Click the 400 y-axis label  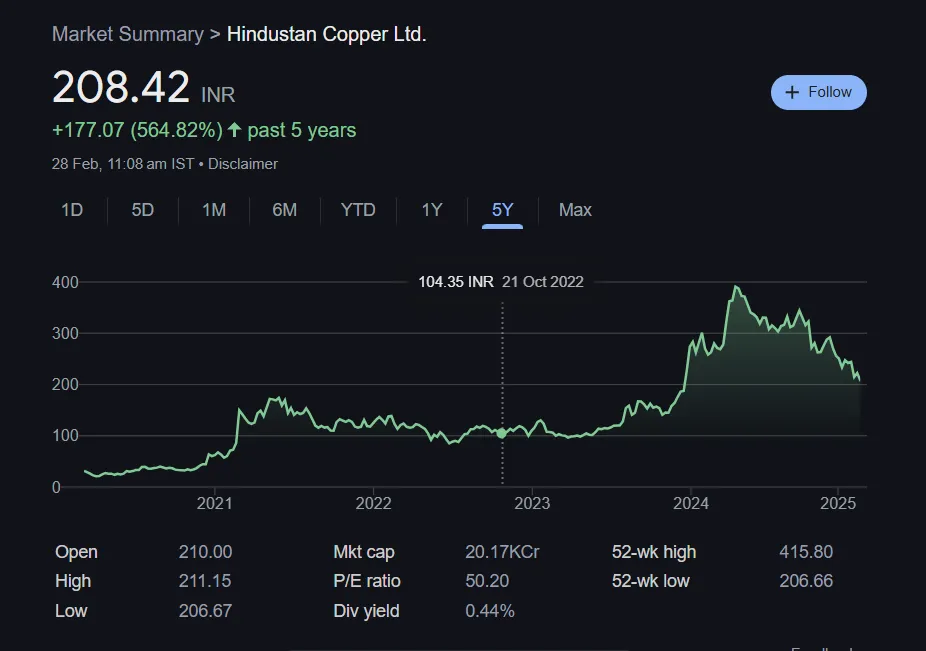click(65, 282)
